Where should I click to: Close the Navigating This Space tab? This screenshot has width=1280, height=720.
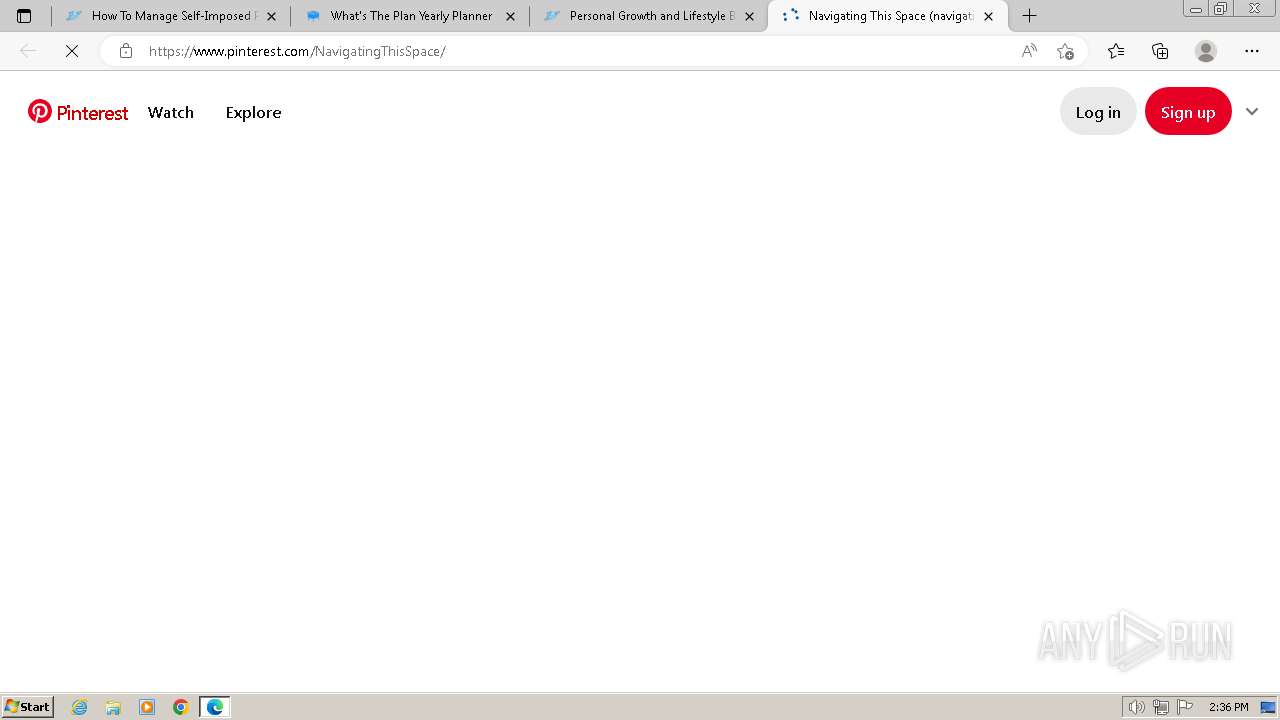point(988,16)
